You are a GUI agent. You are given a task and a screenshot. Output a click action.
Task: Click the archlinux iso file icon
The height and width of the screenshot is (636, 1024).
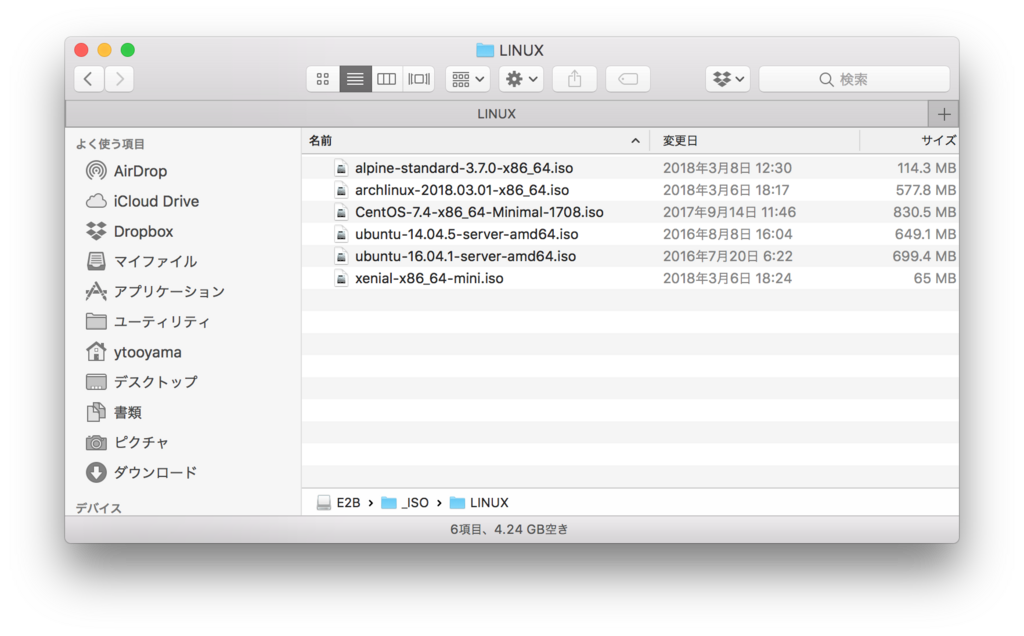click(x=340, y=190)
